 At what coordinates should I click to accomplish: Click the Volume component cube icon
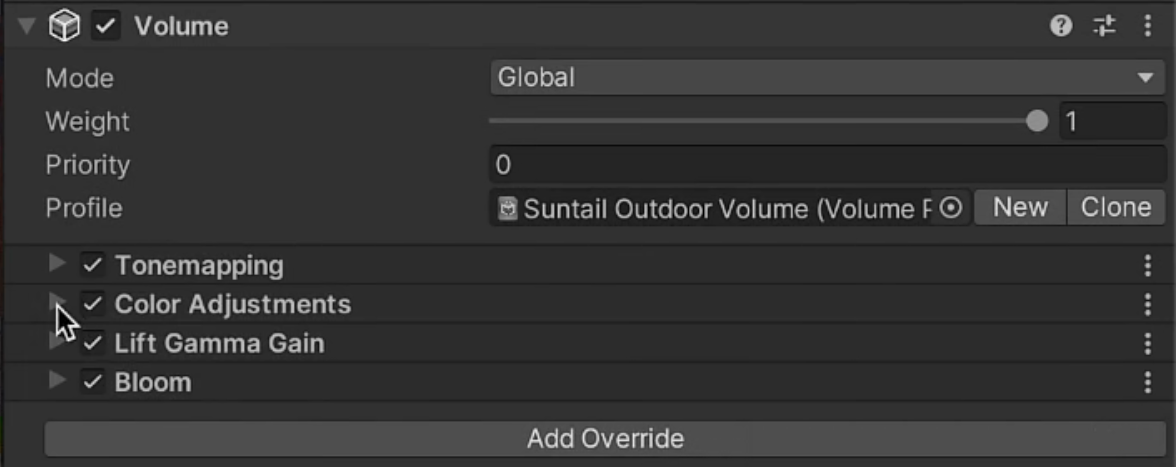point(64,27)
